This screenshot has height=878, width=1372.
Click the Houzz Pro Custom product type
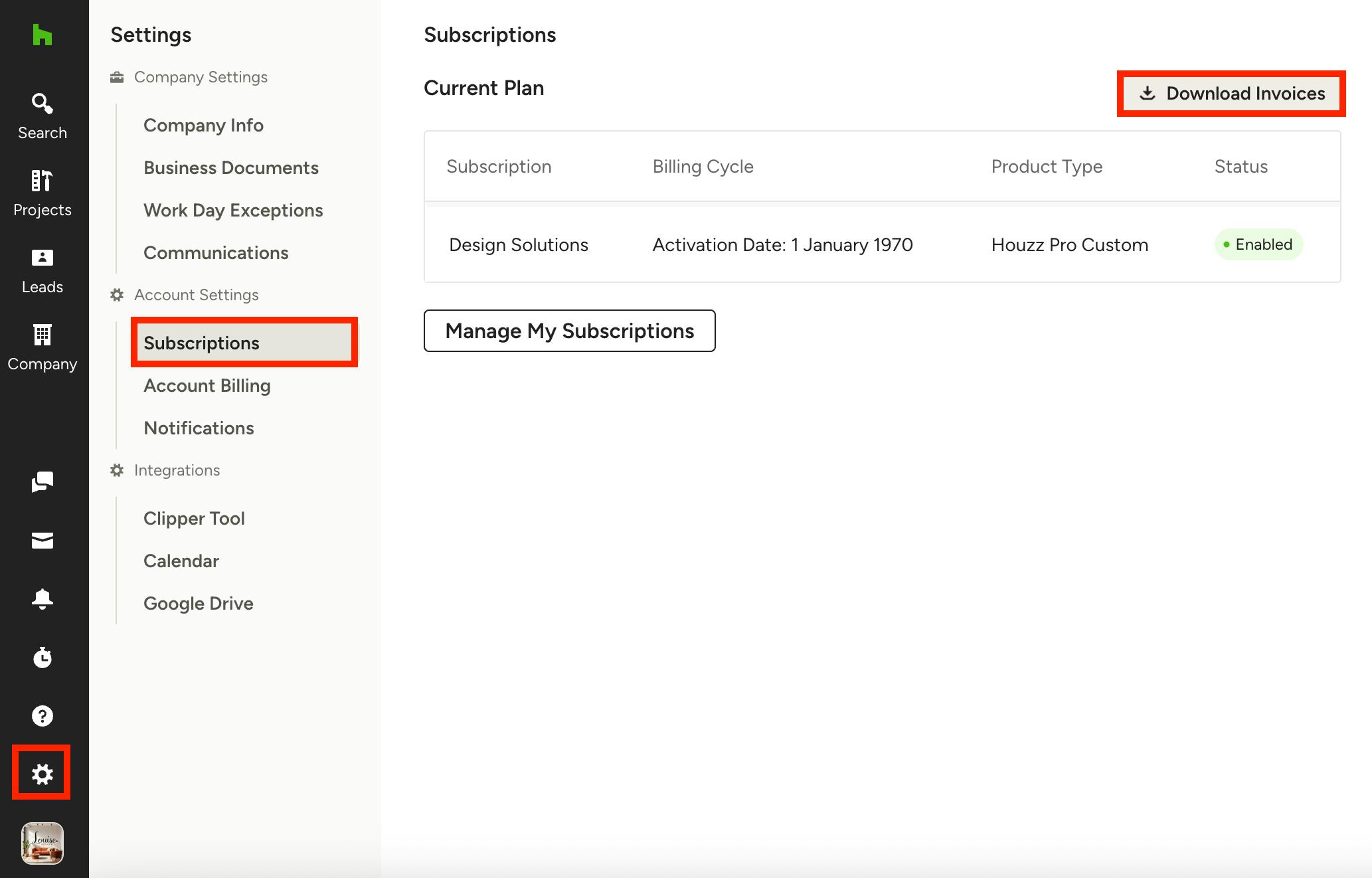pyautogui.click(x=1070, y=245)
